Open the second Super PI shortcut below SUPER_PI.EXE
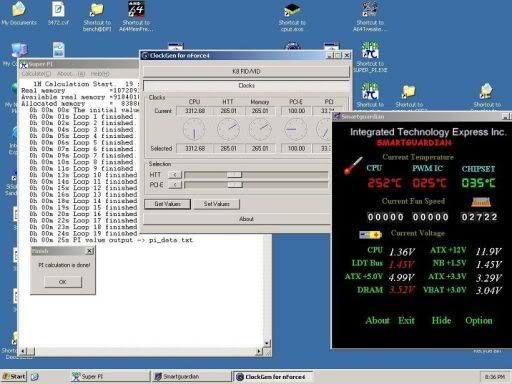 (x=370, y=91)
